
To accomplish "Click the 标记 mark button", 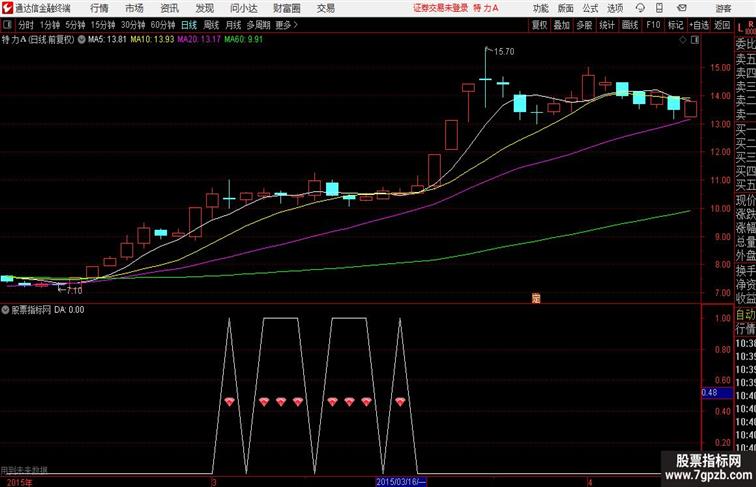I will click(675, 25).
